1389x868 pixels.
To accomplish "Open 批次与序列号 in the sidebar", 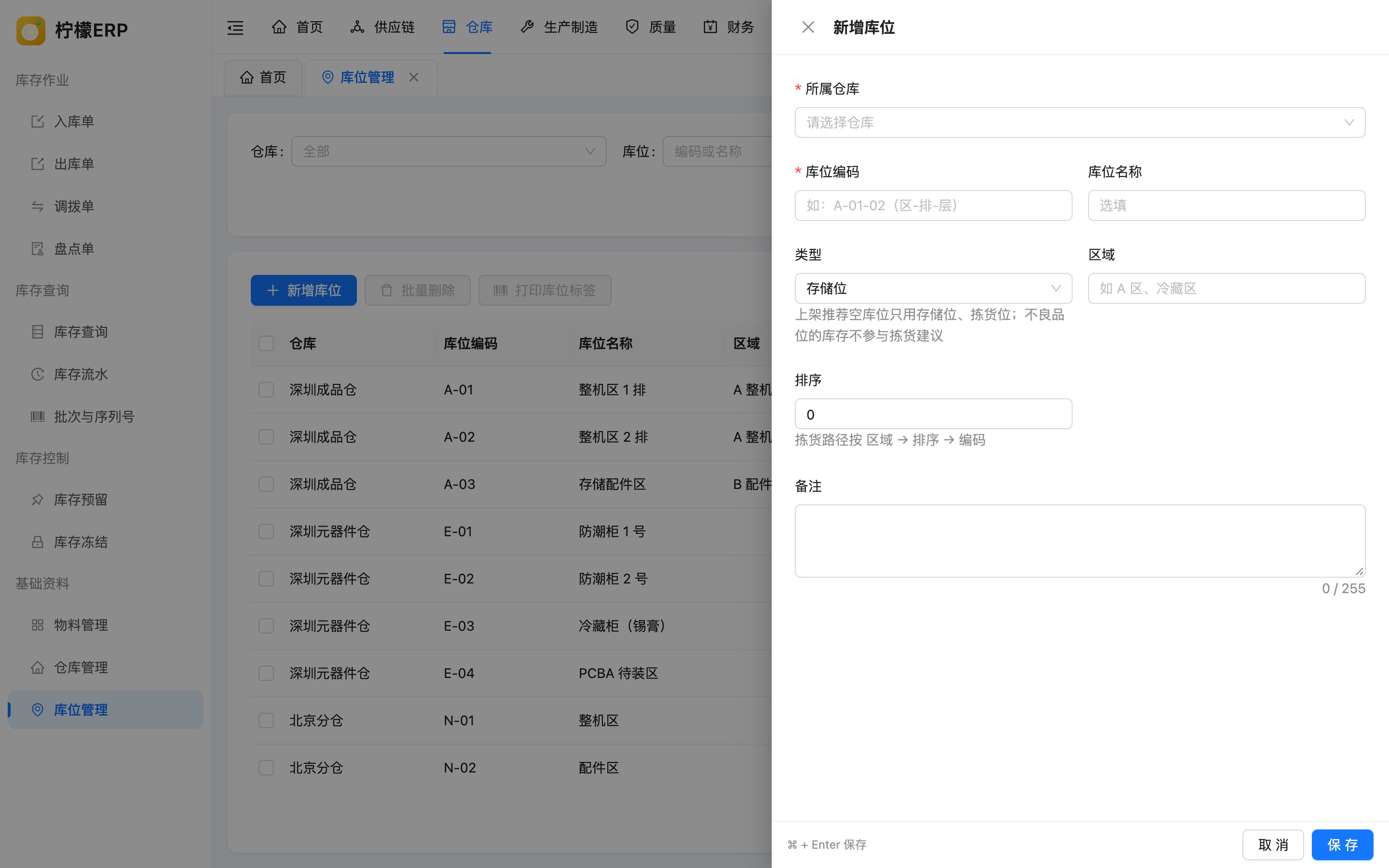I will (x=106, y=417).
